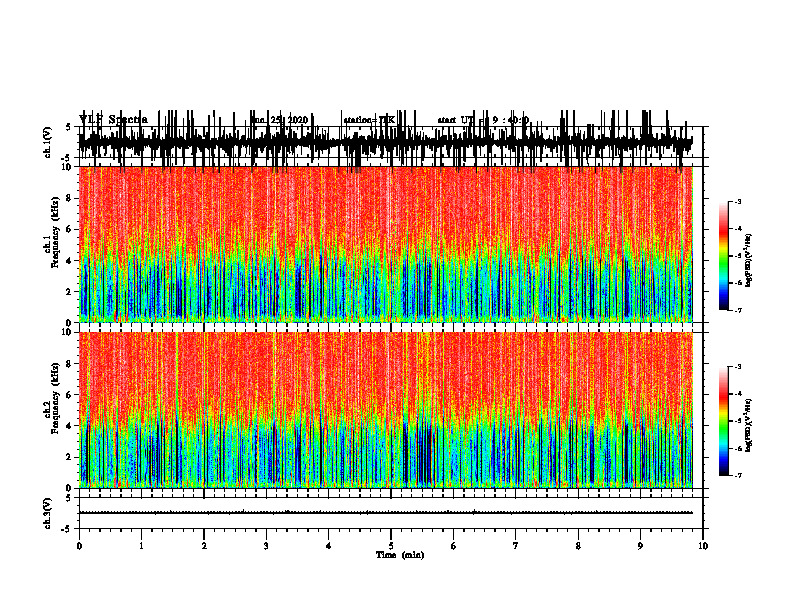This screenshot has width=792, height=612.
Task: Click the -7 label on ch.1 colorbar
Action: pyautogui.click(x=738, y=310)
